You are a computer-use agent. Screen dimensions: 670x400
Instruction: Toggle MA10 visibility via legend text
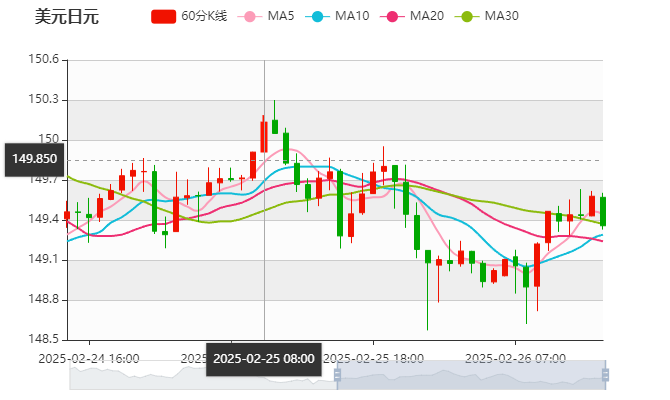point(351,16)
